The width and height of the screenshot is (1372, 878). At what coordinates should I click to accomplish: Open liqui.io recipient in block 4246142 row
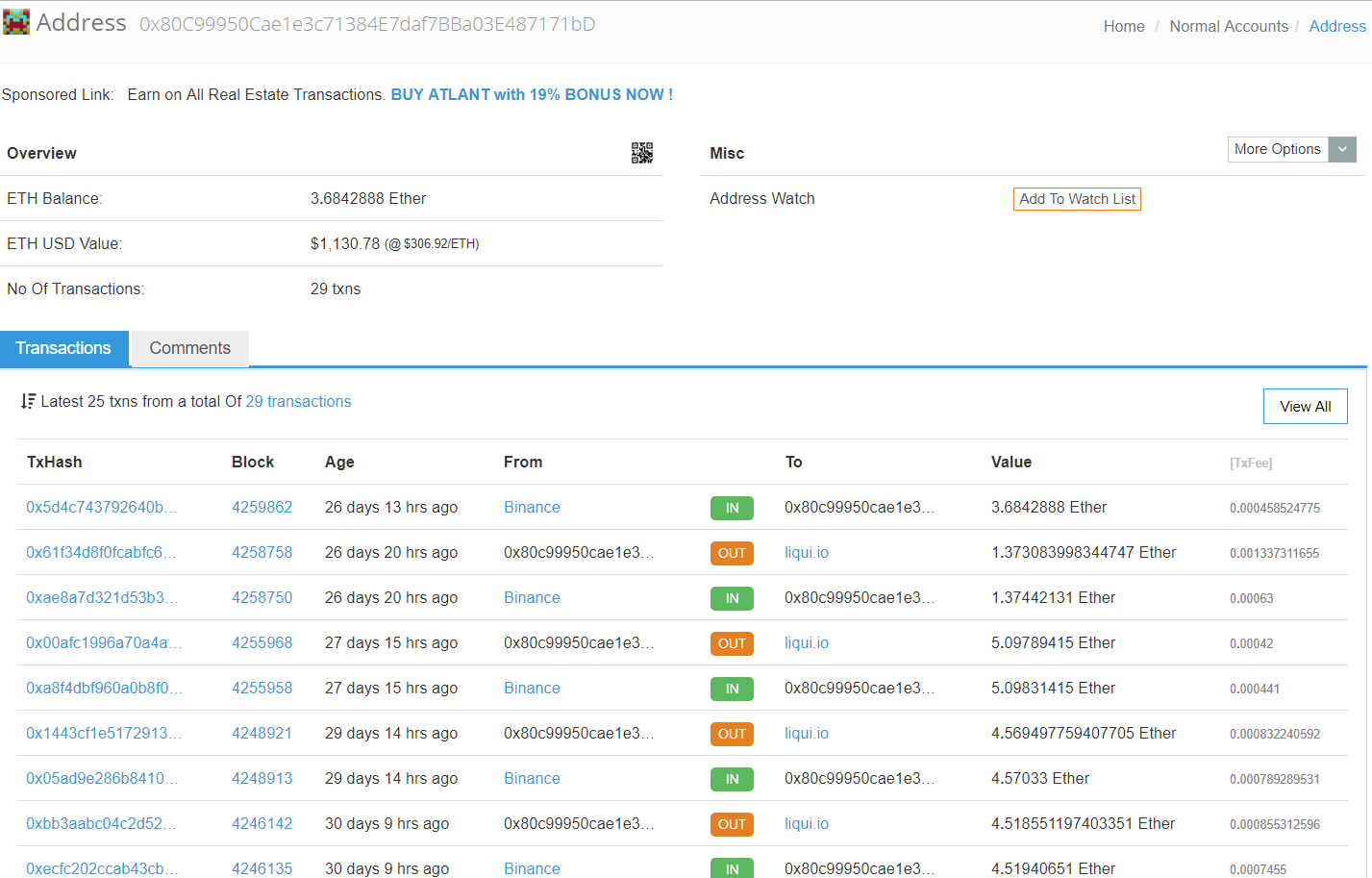click(806, 823)
